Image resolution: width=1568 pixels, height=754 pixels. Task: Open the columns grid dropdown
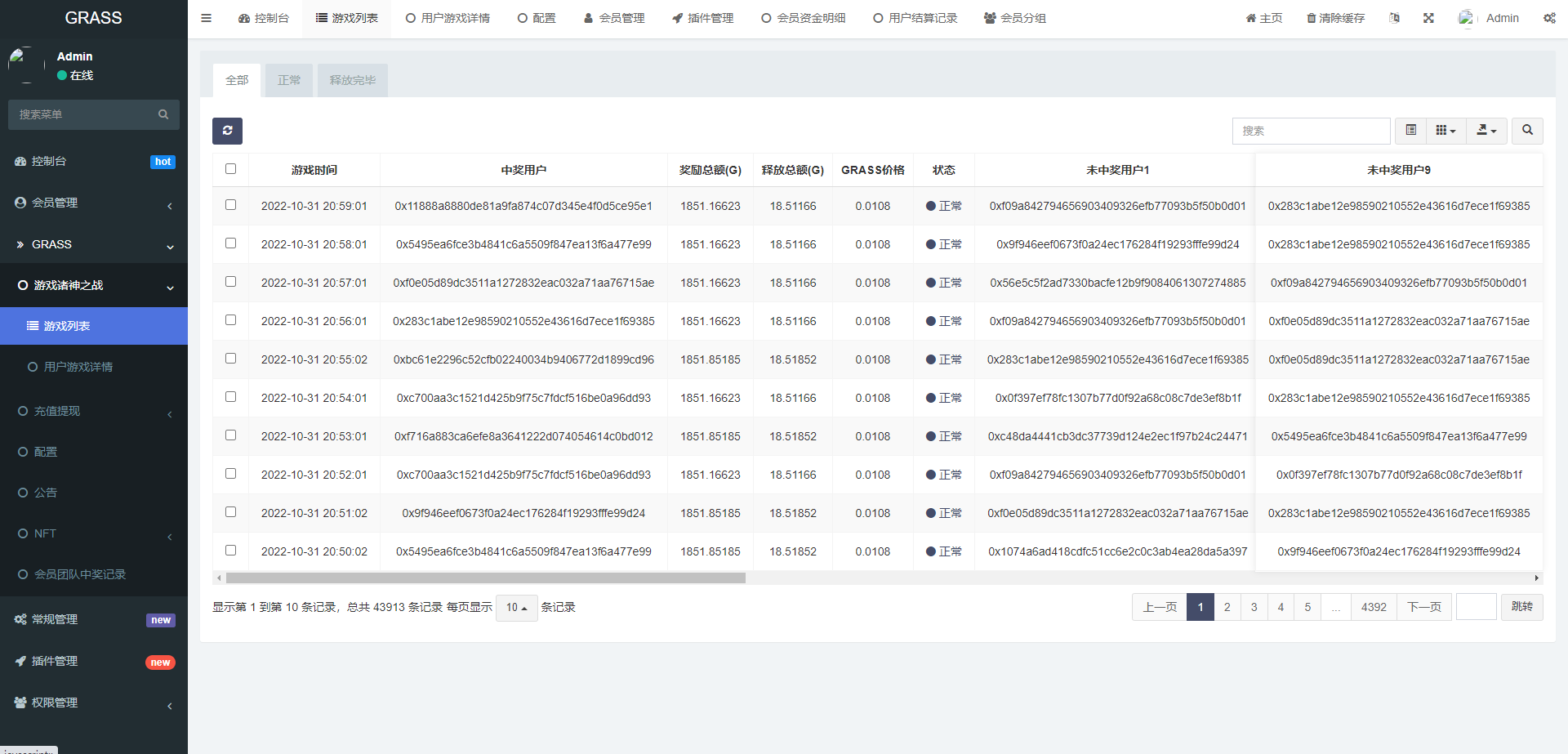pos(1445,131)
